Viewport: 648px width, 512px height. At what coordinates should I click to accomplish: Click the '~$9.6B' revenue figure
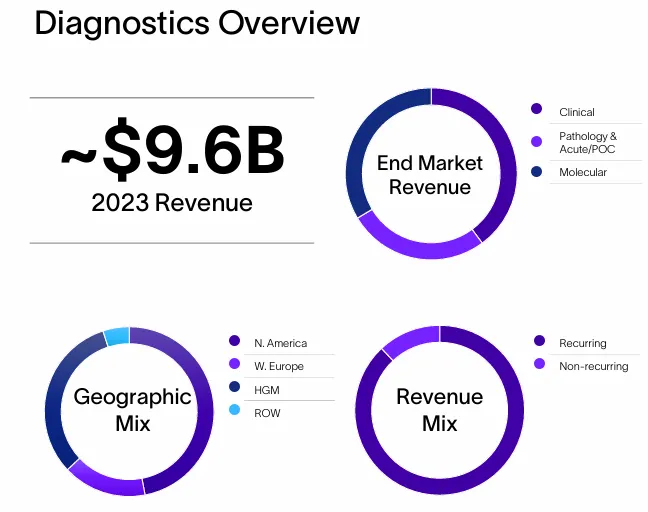pos(173,149)
